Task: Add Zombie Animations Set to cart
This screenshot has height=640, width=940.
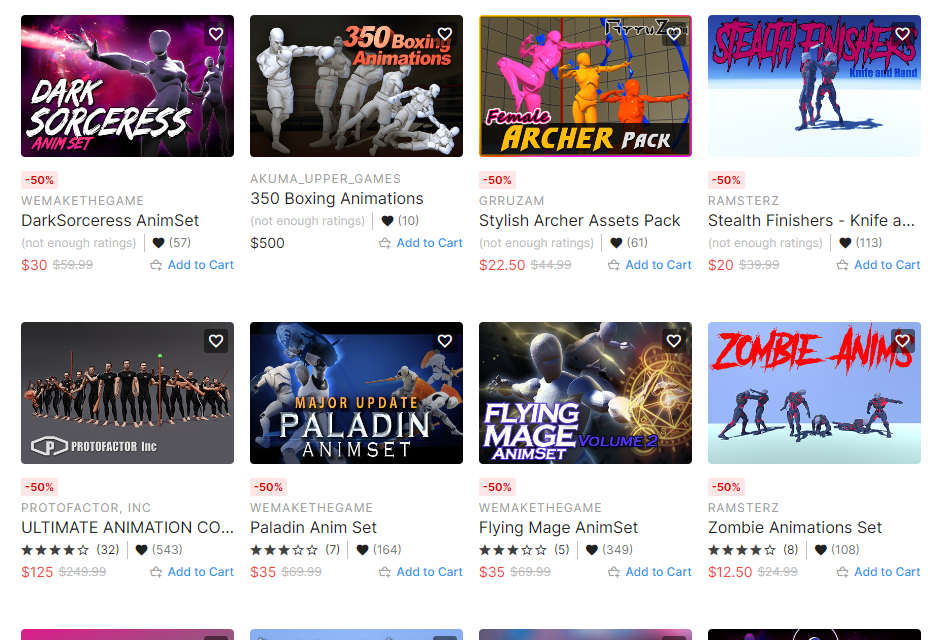Action: tap(878, 572)
